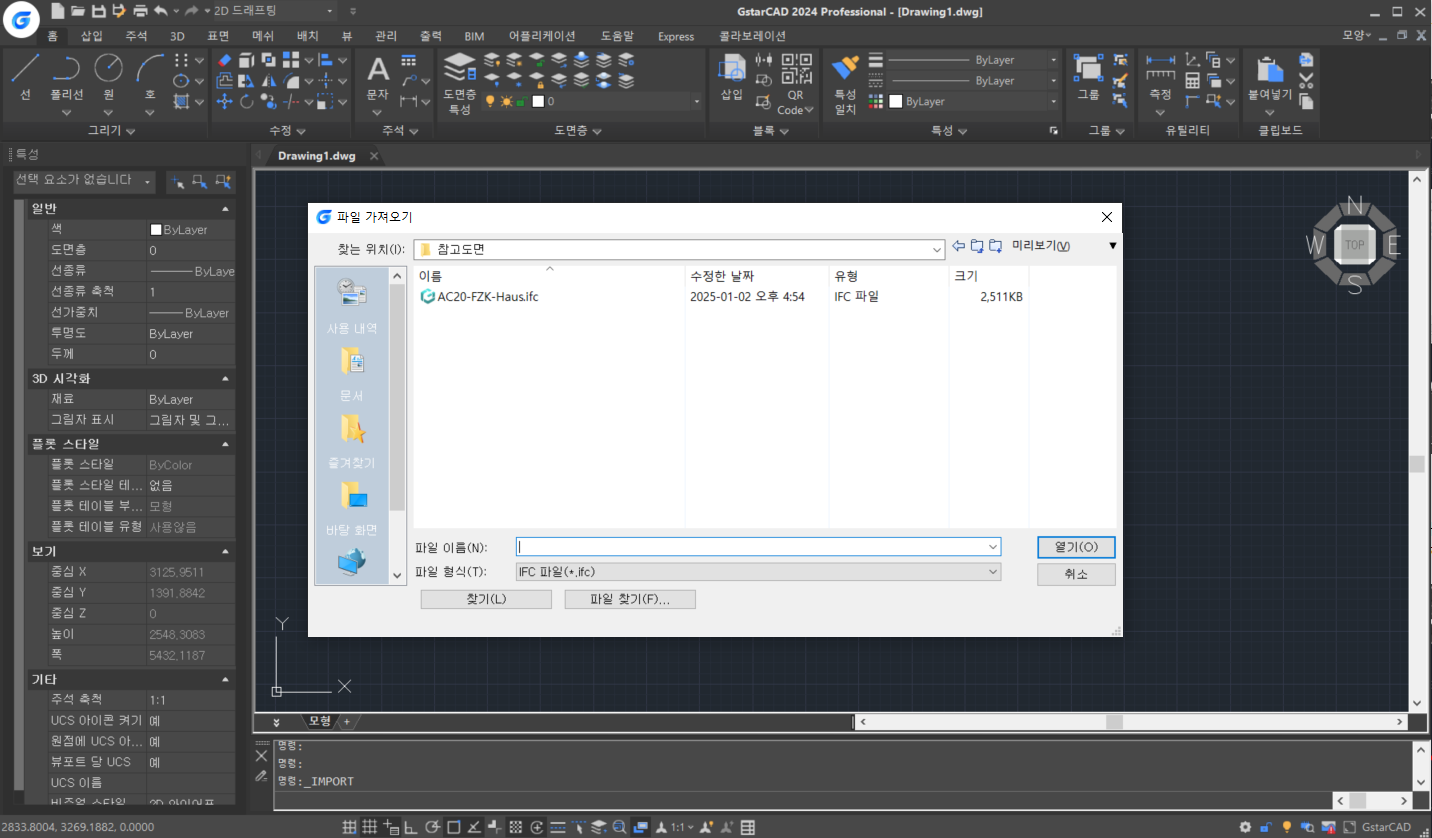Click the Preview (미리보기) menu button

(x=1040, y=246)
